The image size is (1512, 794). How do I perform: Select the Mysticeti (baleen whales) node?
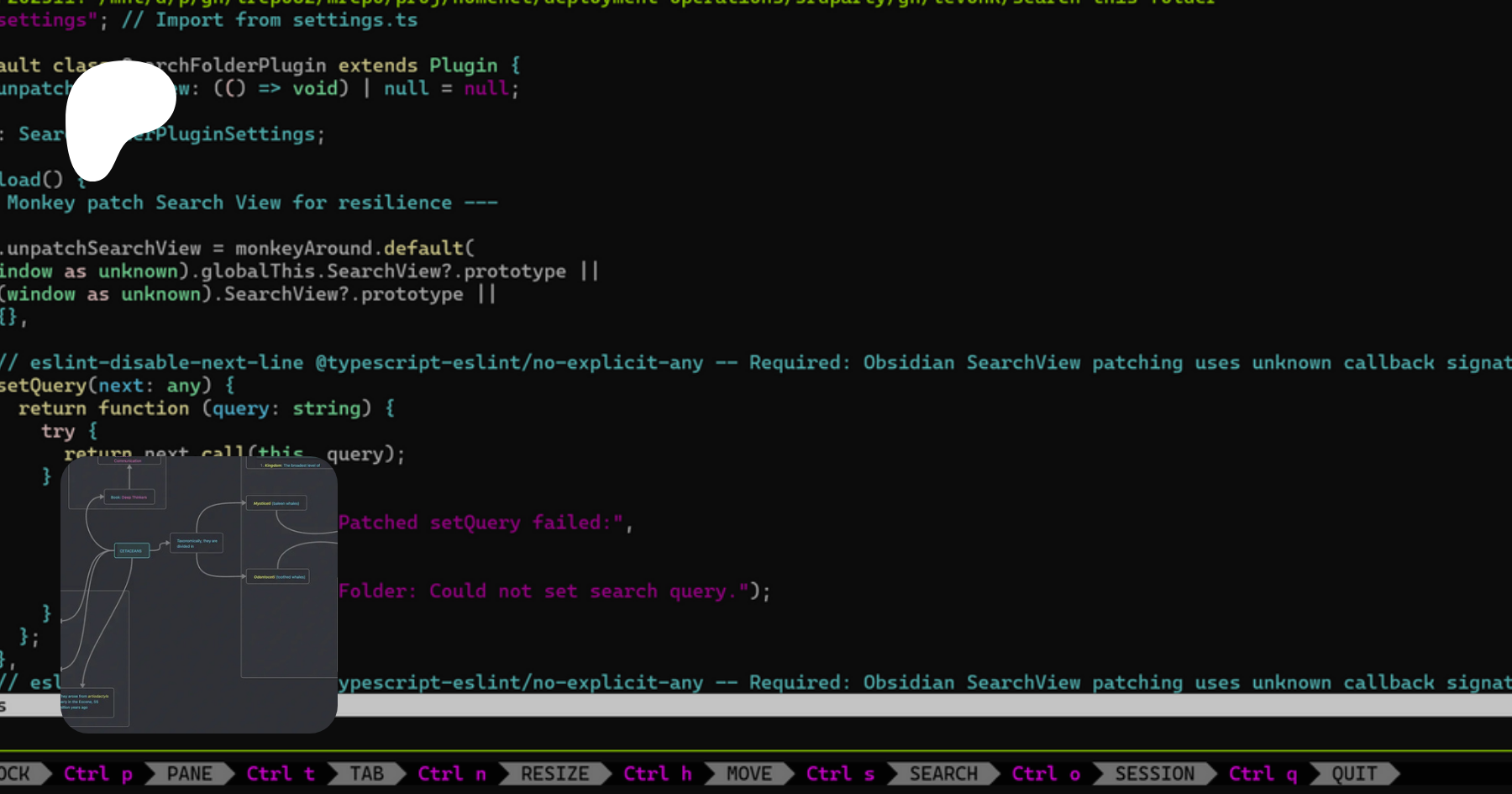[x=276, y=503]
